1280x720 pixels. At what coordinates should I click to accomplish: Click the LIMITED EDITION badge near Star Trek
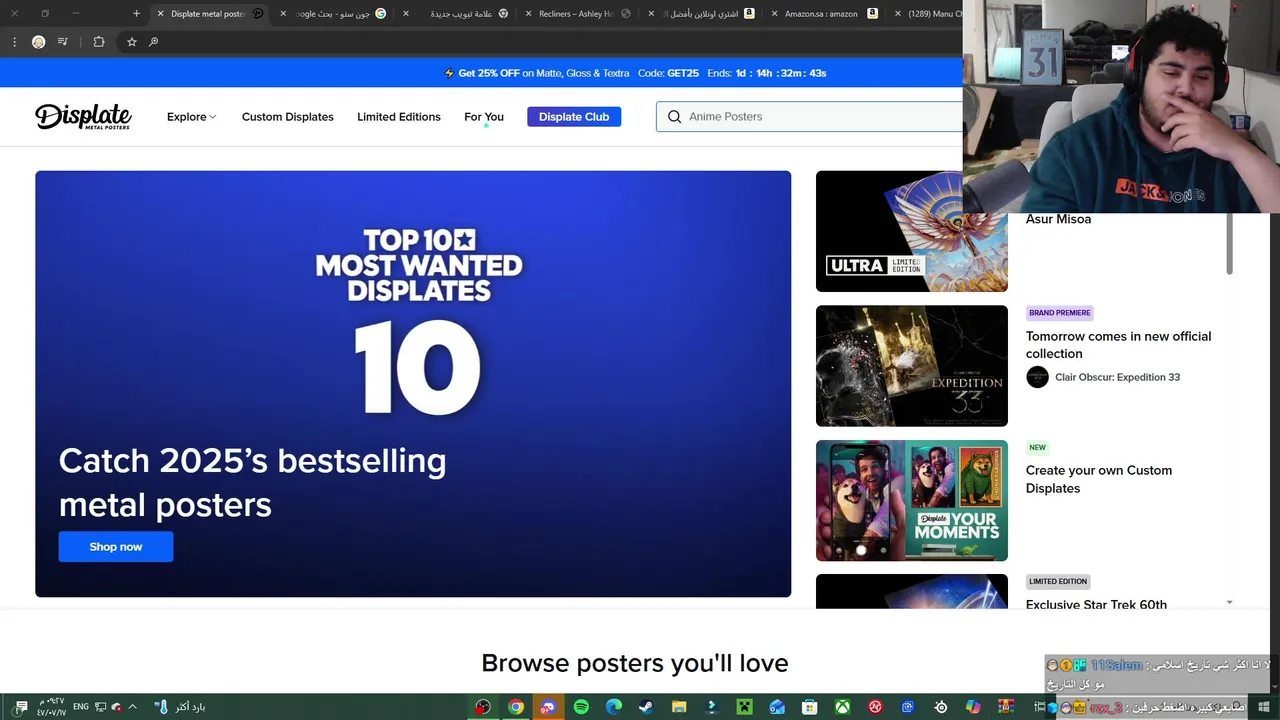click(1058, 581)
